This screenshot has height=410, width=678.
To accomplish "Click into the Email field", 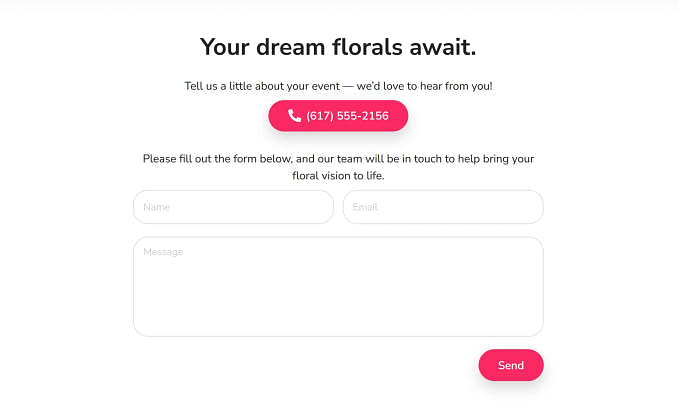I will pyautogui.click(x=443, y=207).
